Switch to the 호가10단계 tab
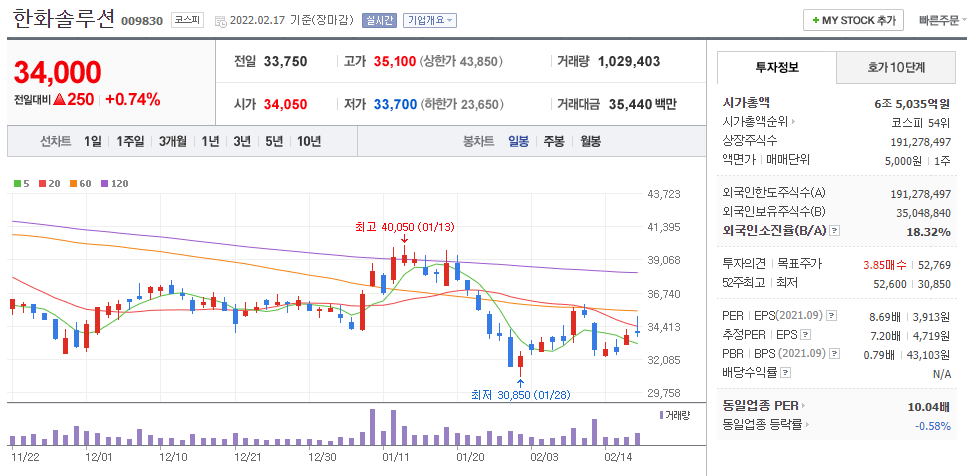 click(x=896, y=67)
